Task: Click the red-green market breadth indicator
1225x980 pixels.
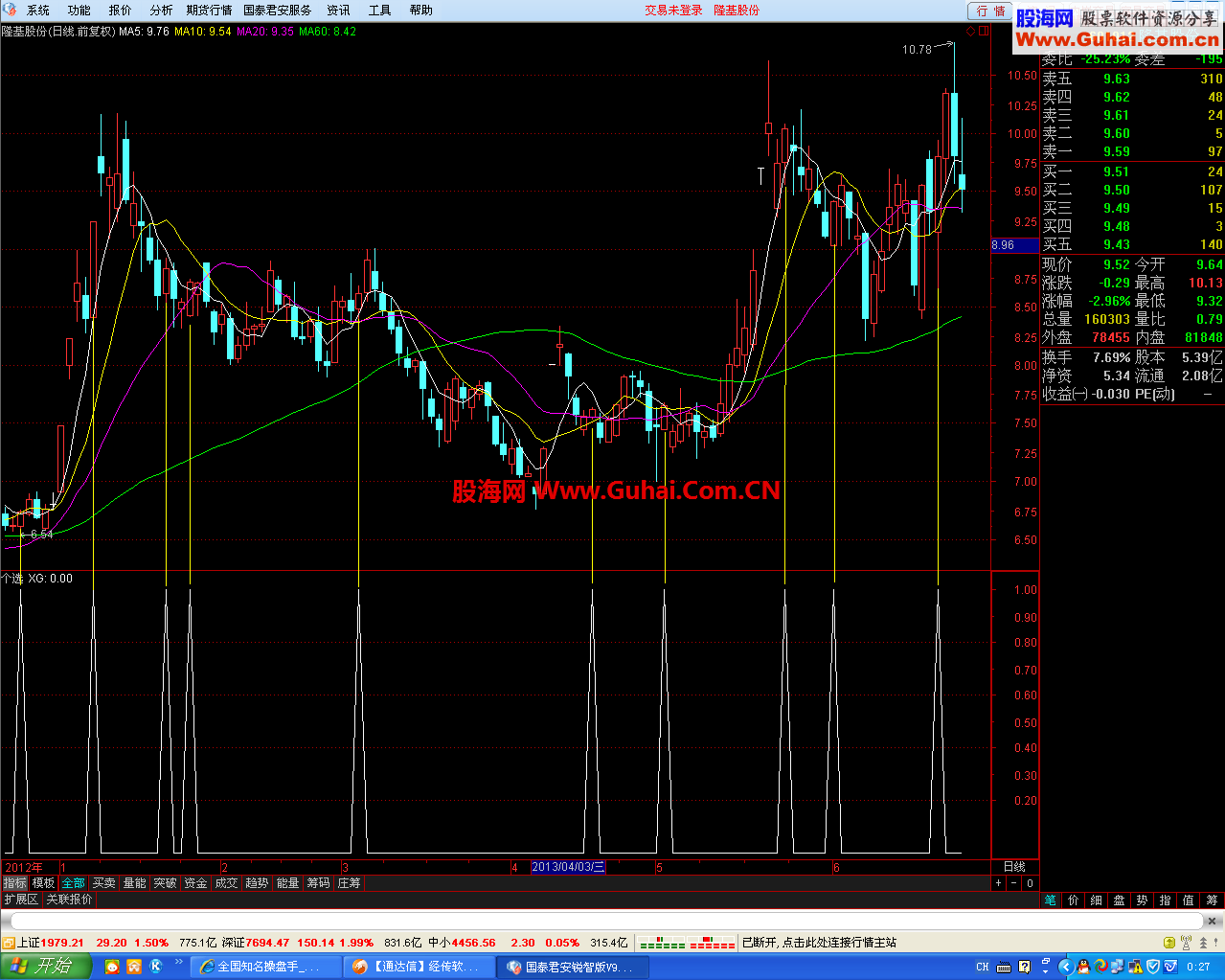Action: (x=687, y=943)
